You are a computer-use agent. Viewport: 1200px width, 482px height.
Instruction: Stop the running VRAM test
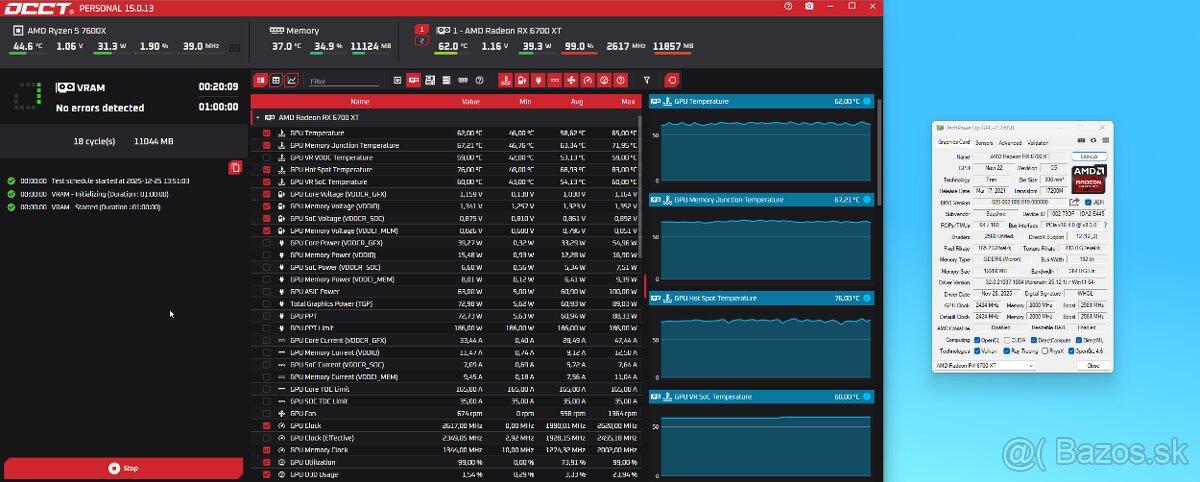tap(123, 467)
